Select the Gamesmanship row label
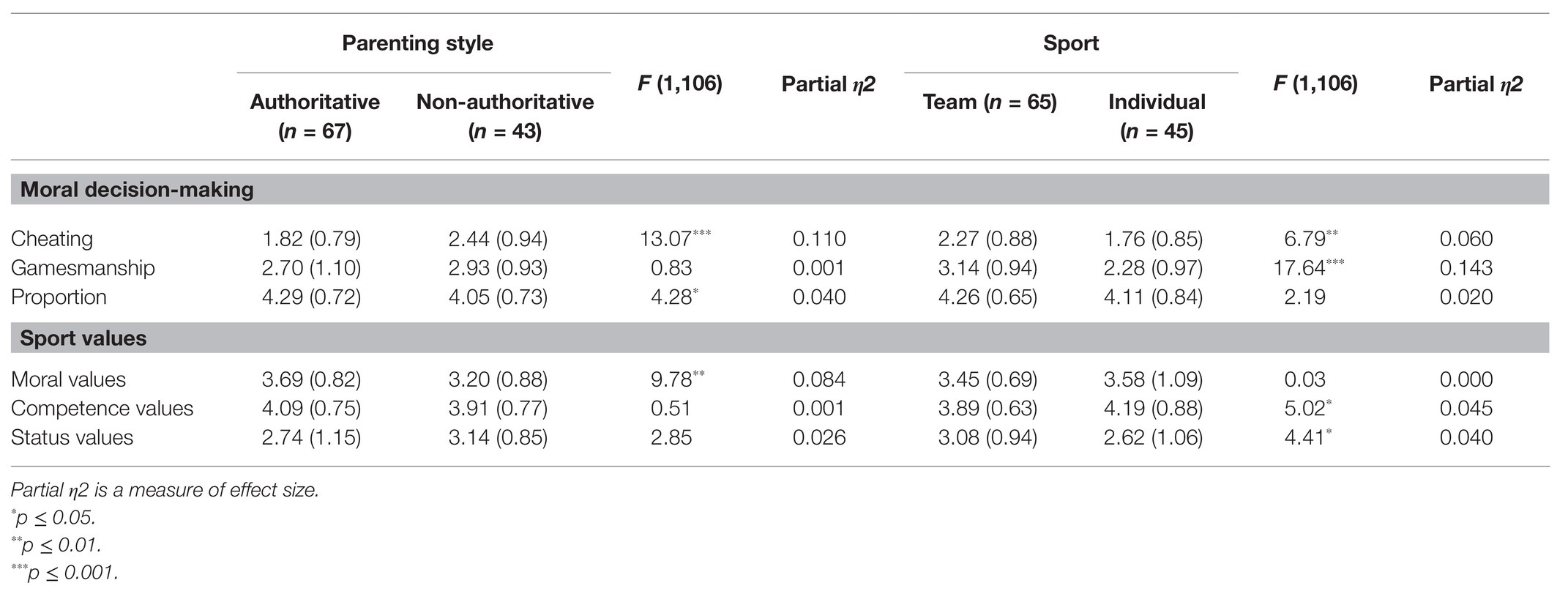 83,268
